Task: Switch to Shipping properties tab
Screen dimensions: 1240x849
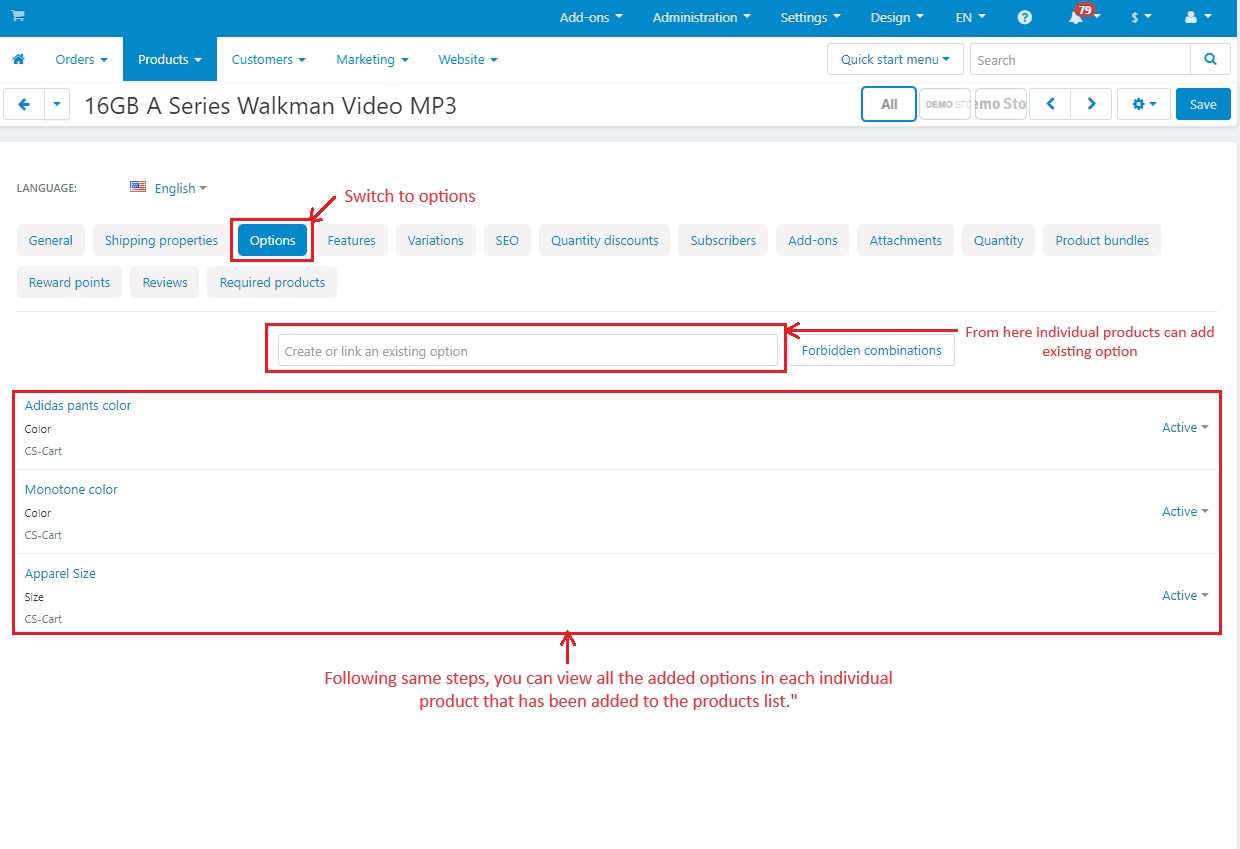Action: tap(161, 240)
